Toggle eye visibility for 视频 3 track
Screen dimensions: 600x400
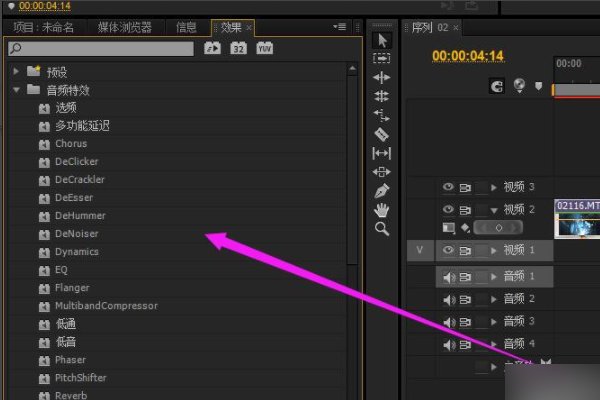(447, 187)
